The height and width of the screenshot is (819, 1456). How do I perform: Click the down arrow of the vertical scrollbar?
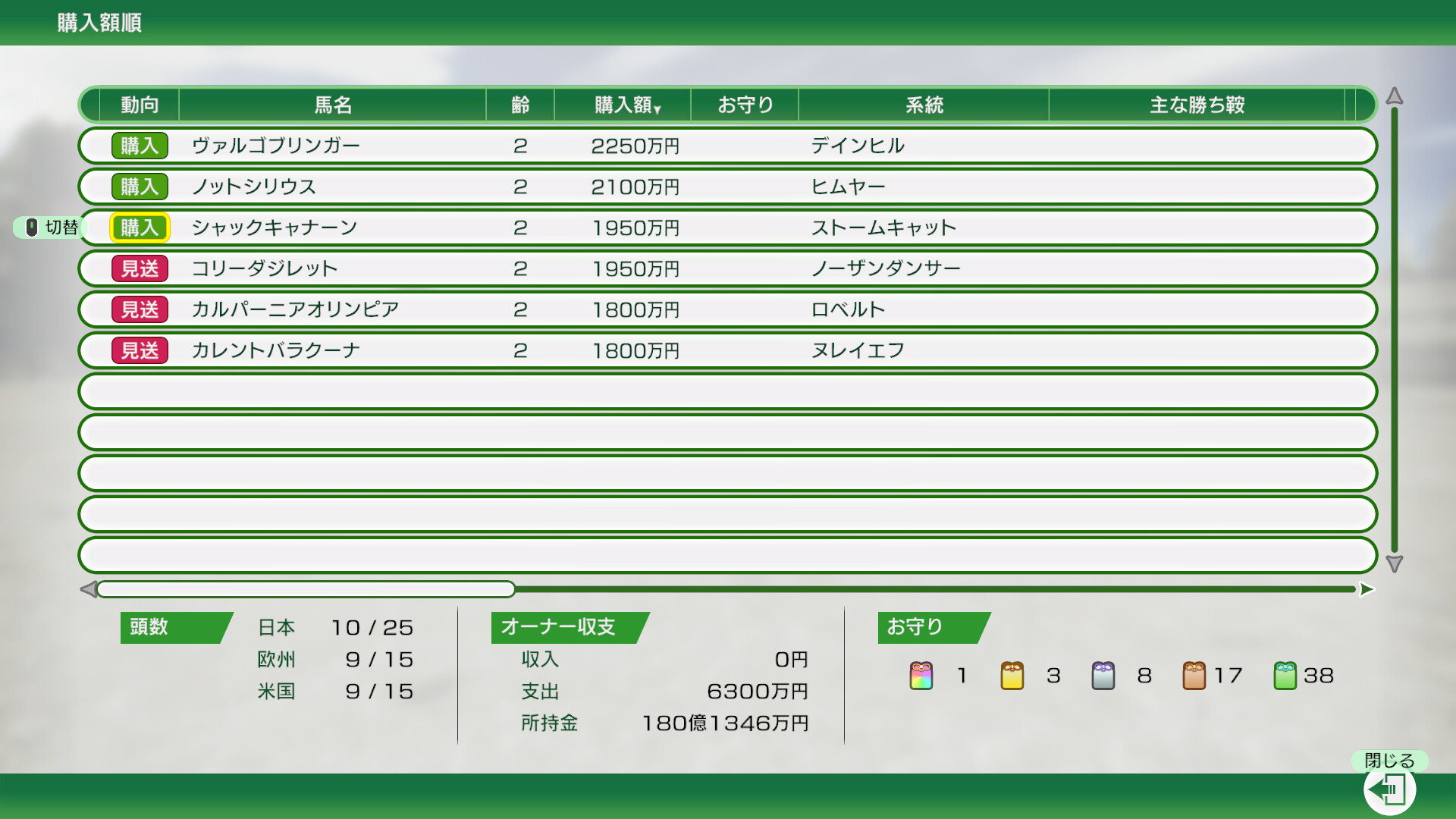(1394, 563)
